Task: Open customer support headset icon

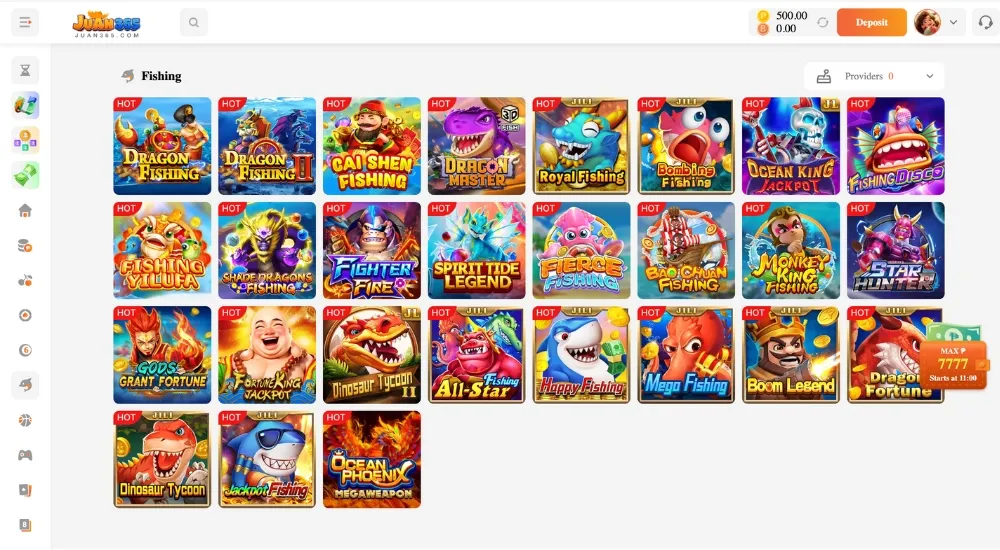Action: (985, 22)
